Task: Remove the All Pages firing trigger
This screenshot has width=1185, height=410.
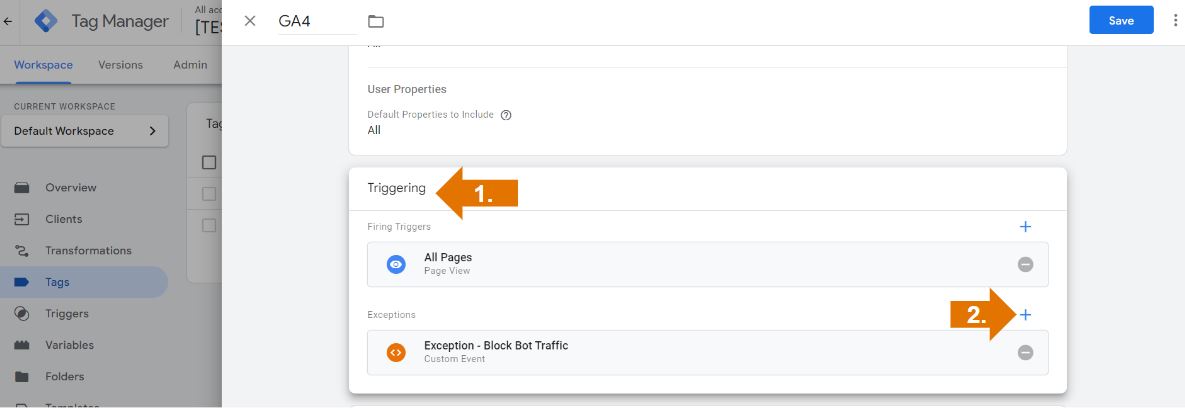Action: pyautogui.click(x=1025, y=265)
